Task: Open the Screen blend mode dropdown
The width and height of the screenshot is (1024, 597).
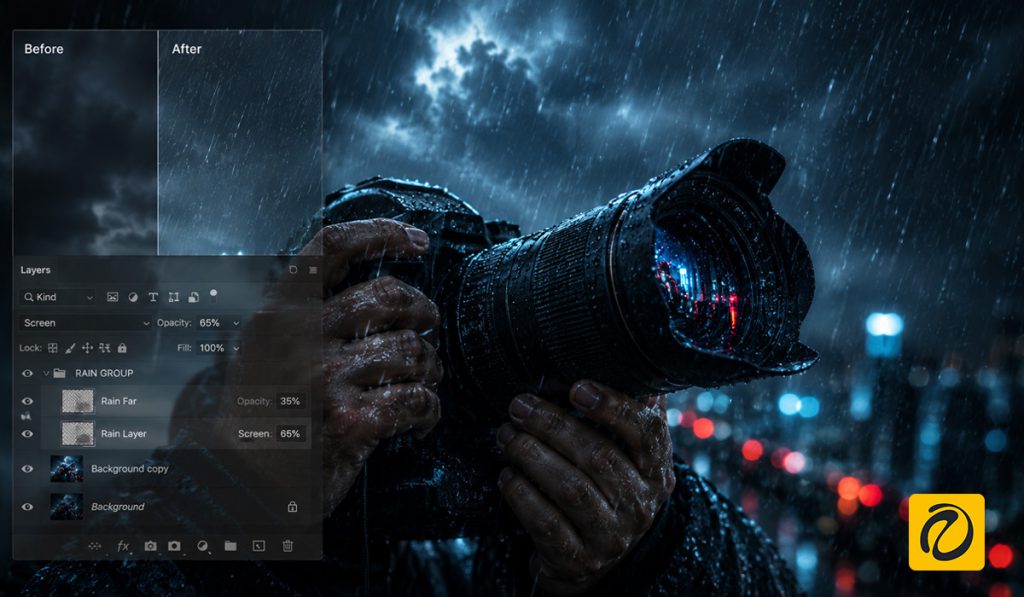Action: pos(85,323)
